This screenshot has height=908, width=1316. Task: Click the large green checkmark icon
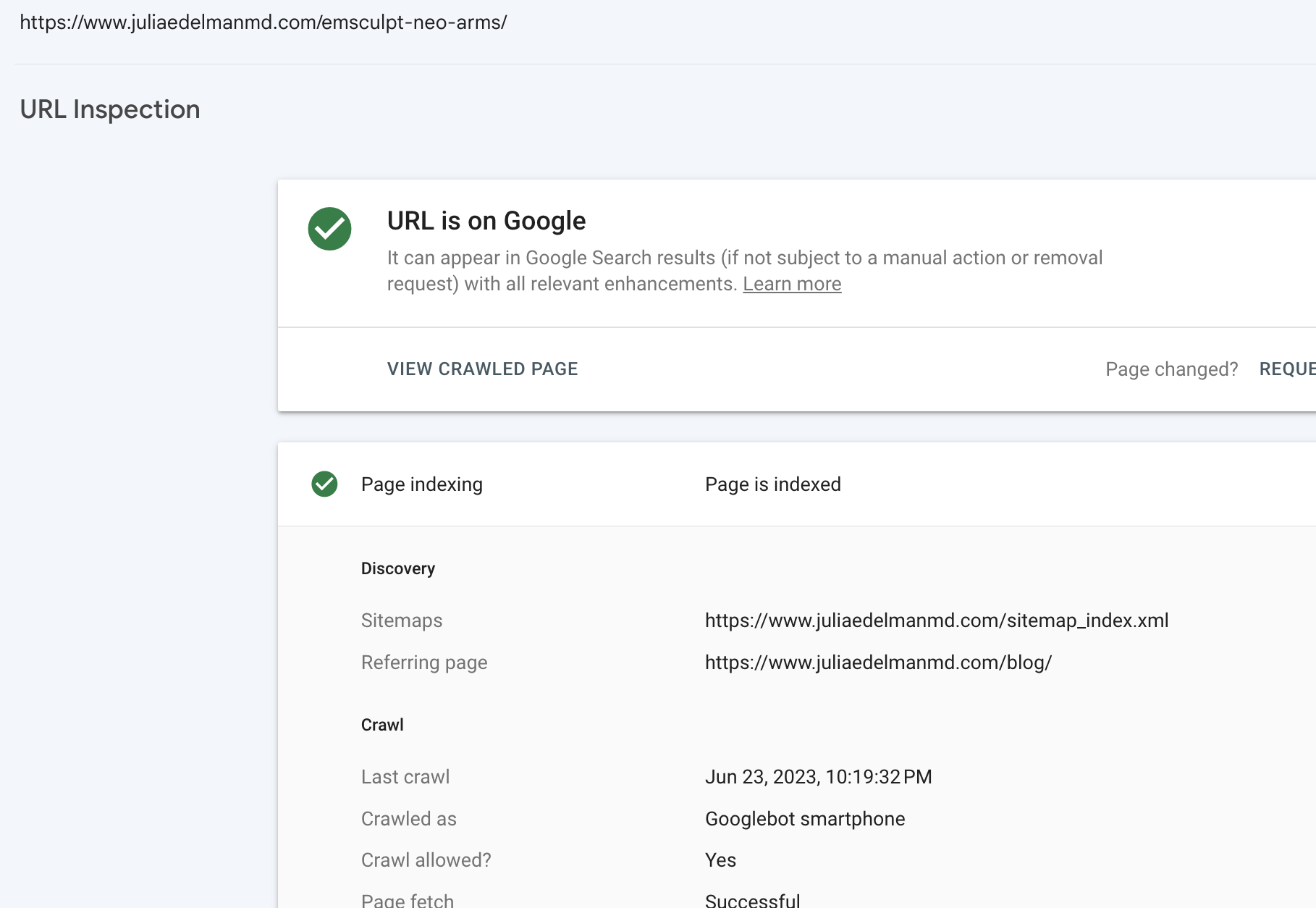[x=329, y=229]
